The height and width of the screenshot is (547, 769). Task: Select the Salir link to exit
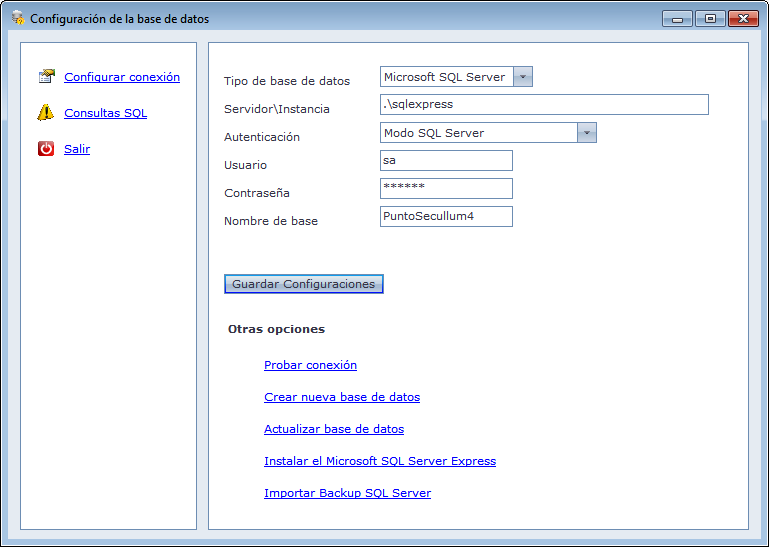tap(77, 149)
